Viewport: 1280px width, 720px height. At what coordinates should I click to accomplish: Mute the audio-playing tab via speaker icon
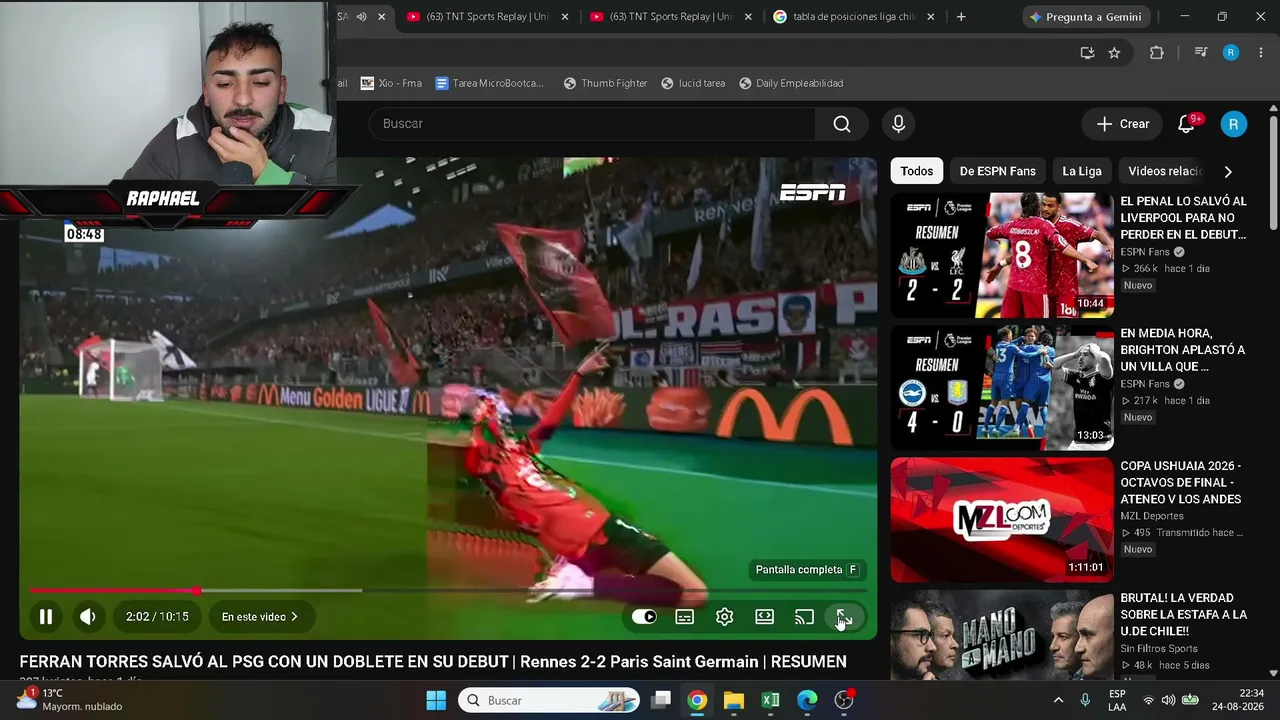pos(361,17)
